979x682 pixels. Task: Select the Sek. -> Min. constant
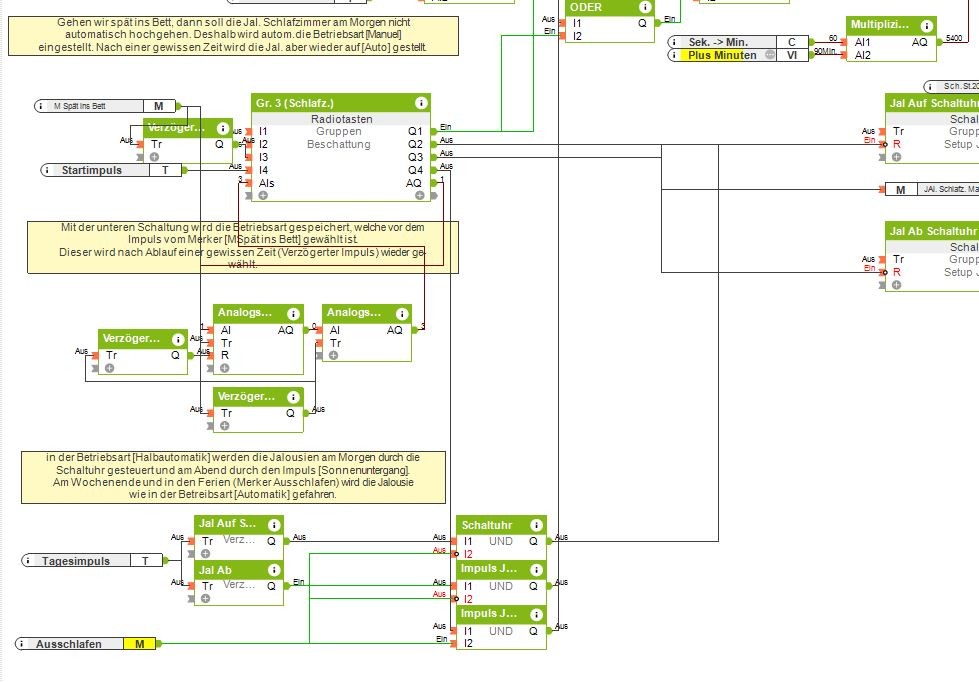(738, 42)
